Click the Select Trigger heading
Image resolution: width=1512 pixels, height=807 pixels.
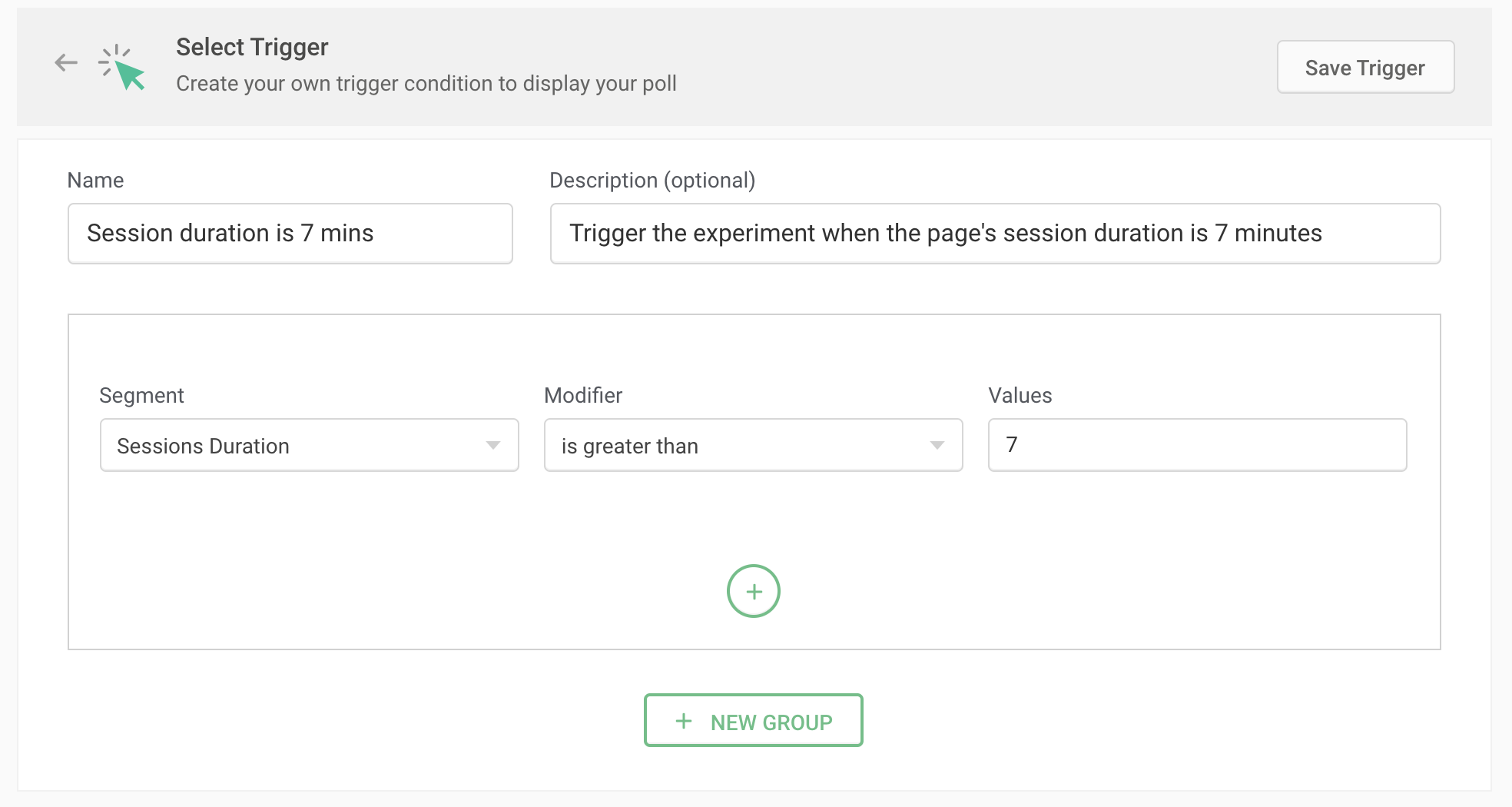(x=252, y=47)
